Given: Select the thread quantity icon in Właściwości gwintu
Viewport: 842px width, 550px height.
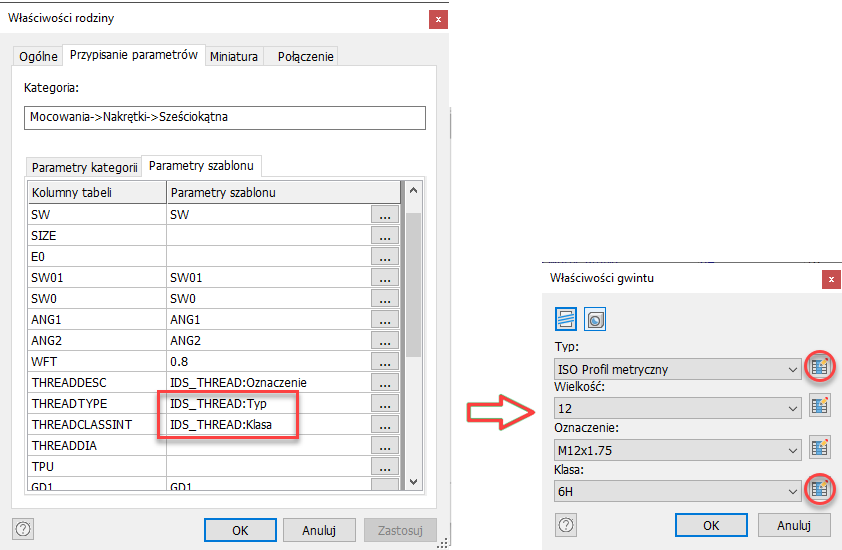Looking at the screenshot, I should (595, 319).
